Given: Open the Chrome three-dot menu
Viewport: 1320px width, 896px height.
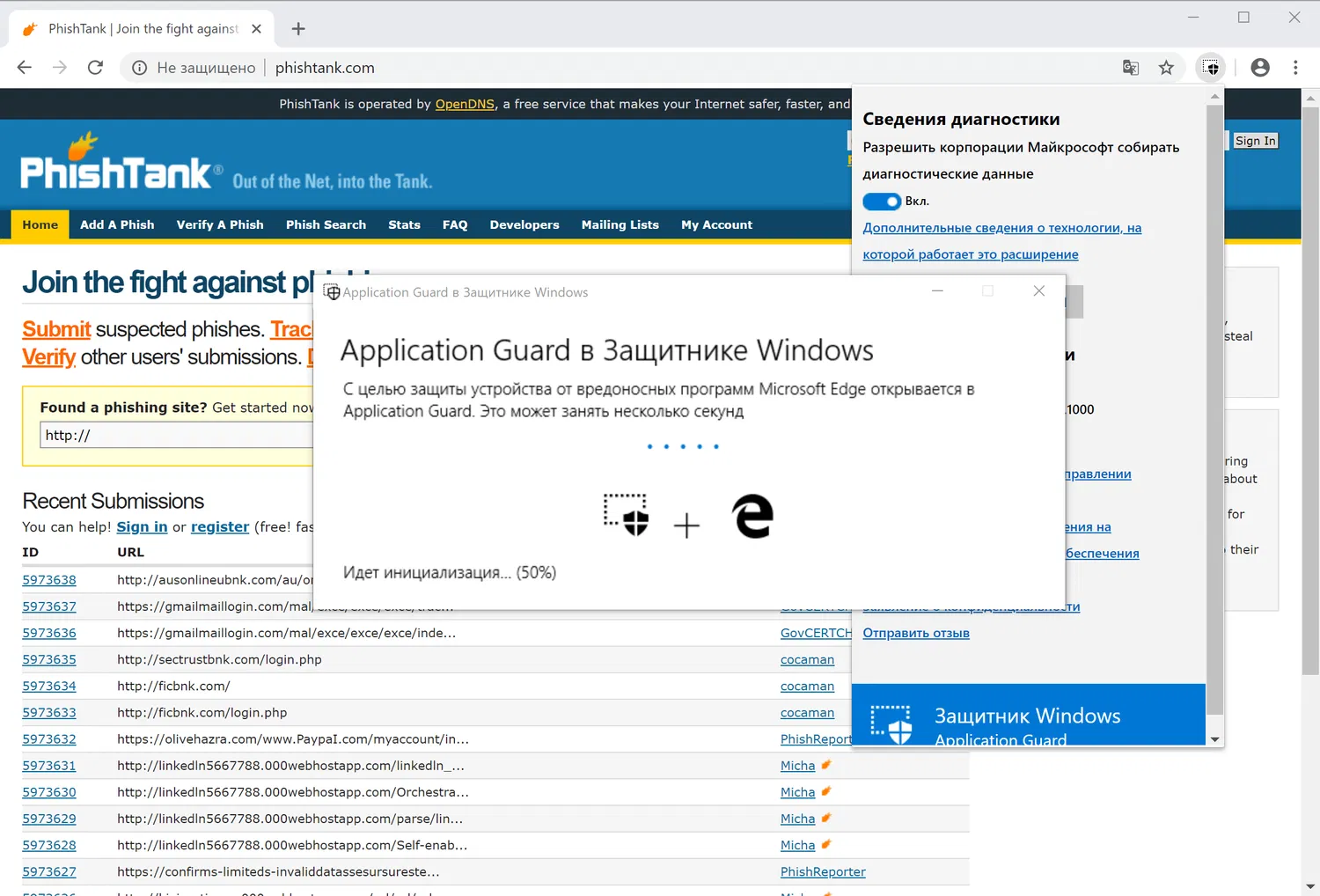Looking at the screenshot, I should click(1295, 67).
